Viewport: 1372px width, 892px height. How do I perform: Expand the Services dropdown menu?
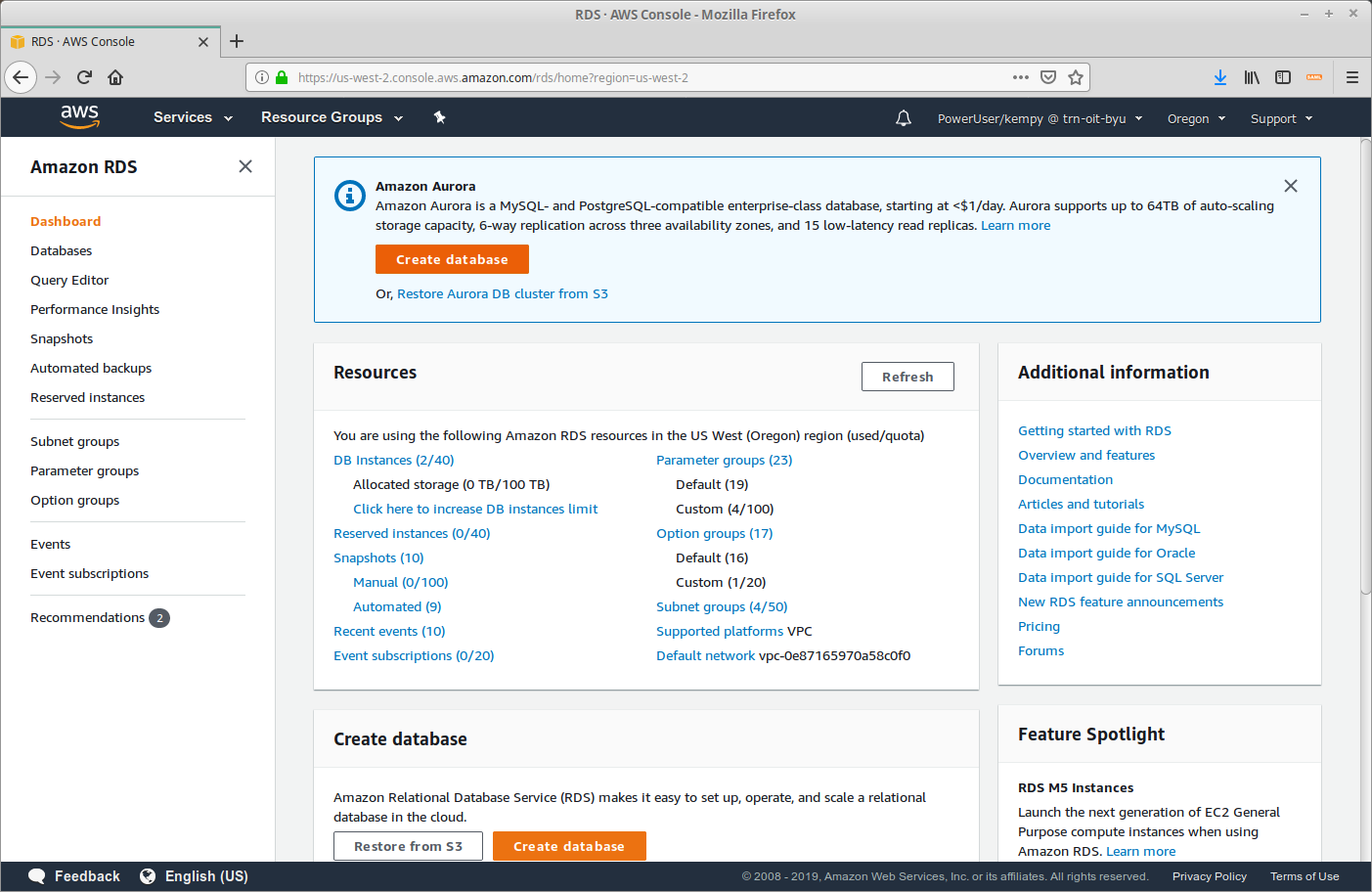pos(193,117)
